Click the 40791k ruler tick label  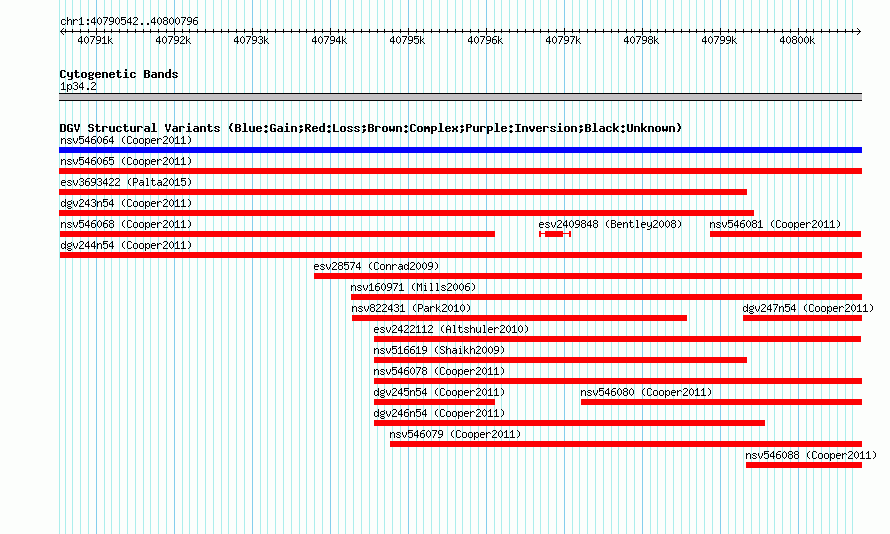95,40
